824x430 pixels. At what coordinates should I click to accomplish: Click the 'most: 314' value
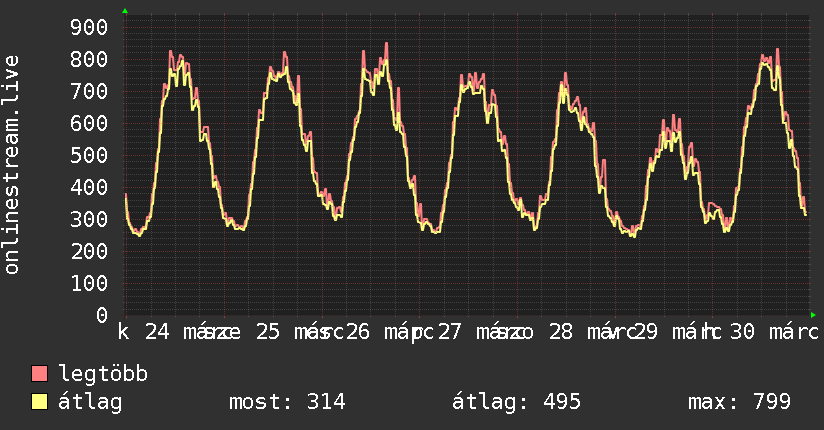pos(287,402)
